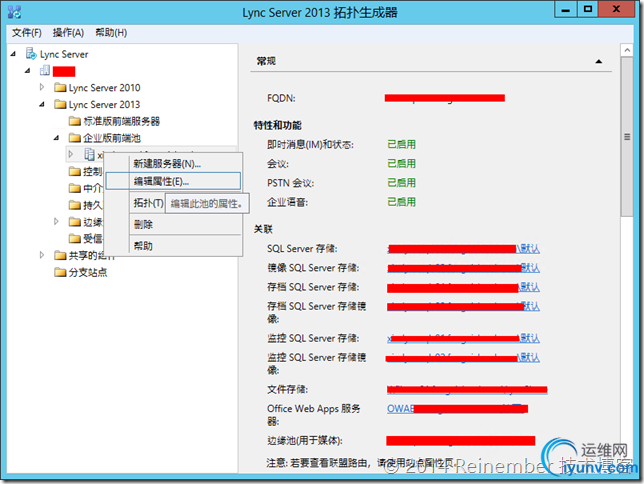Click the FQDN: label

pos(281,98)
